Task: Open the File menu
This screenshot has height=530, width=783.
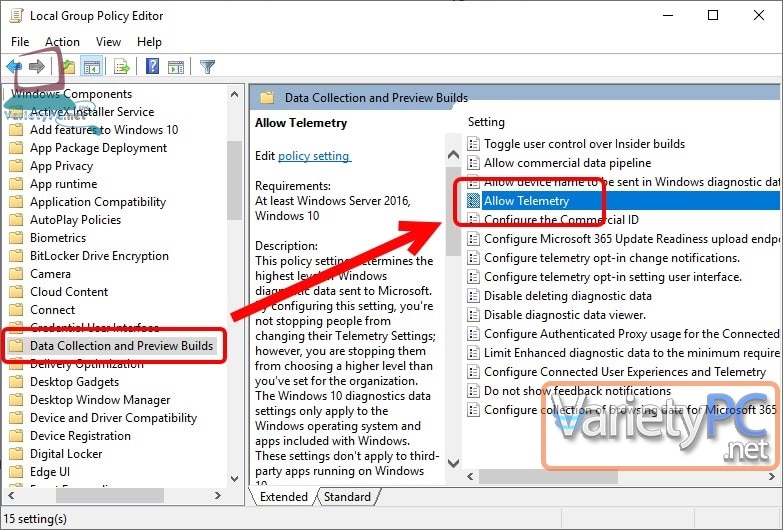Action: (x=20, y=42)
